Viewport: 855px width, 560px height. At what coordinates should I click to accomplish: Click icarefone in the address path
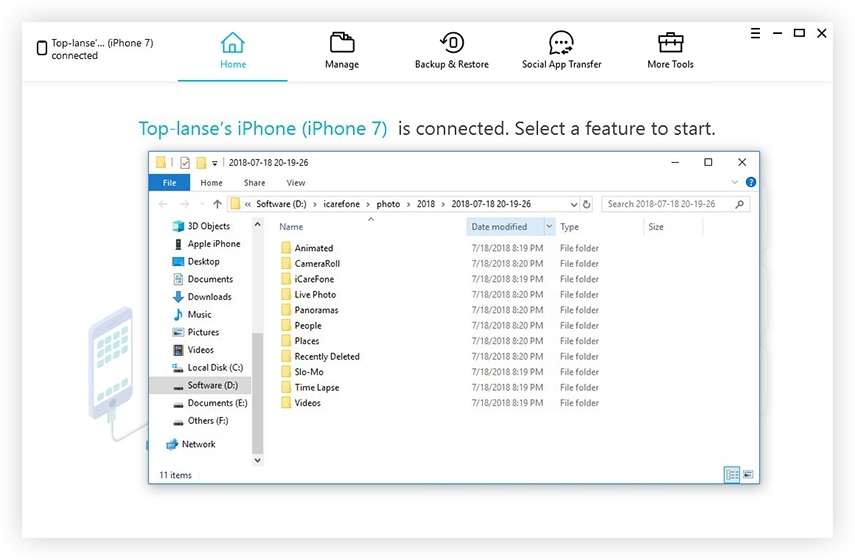pos(341,204)
